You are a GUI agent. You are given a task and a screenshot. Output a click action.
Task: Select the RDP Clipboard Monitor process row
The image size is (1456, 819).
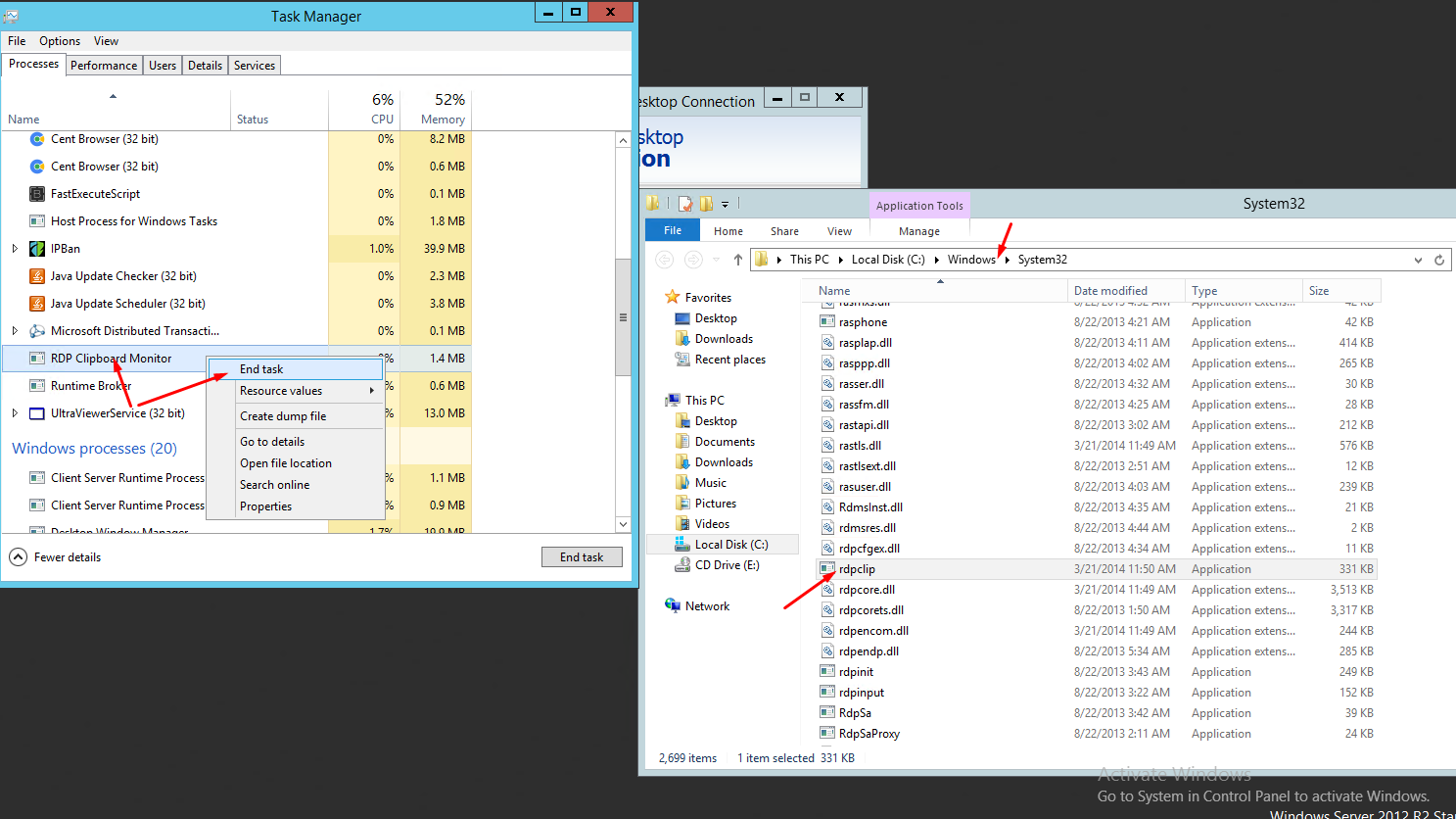pyautogui.click(x=237, y=359)
